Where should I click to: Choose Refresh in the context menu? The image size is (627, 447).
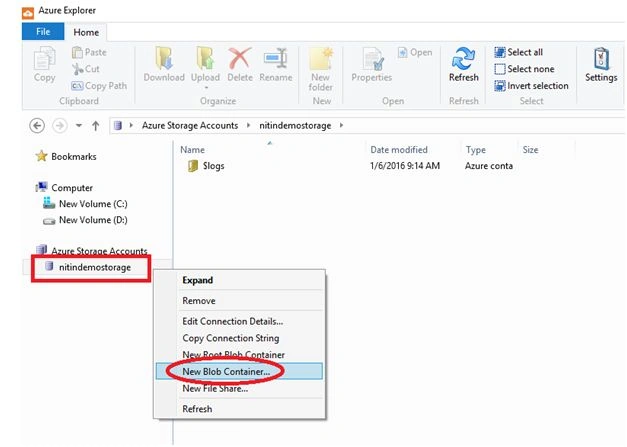[x=197, y=409]
